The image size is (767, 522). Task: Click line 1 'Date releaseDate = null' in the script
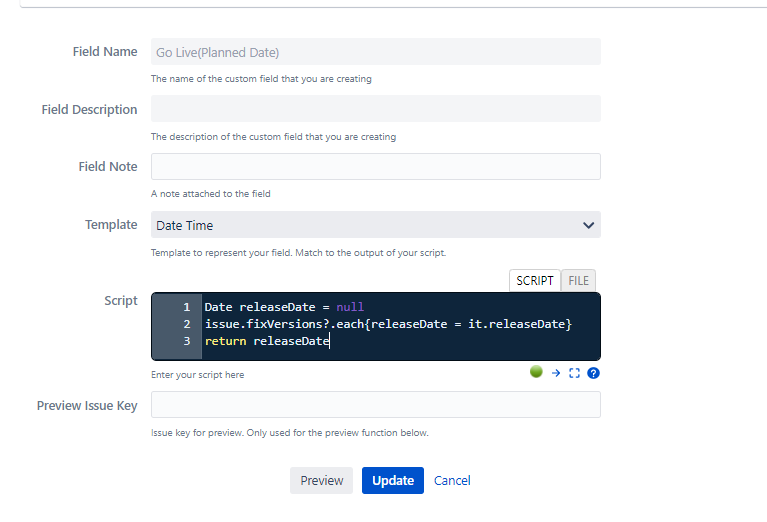point(284,307)
